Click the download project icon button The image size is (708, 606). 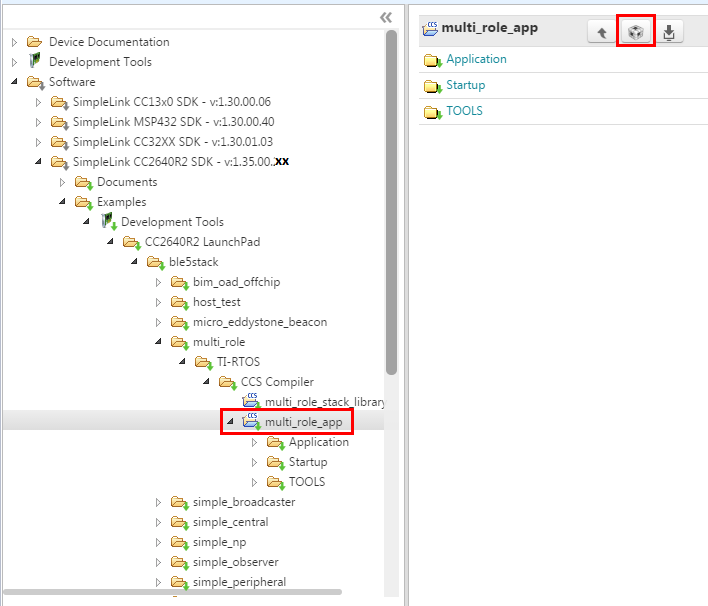[669, 32]
